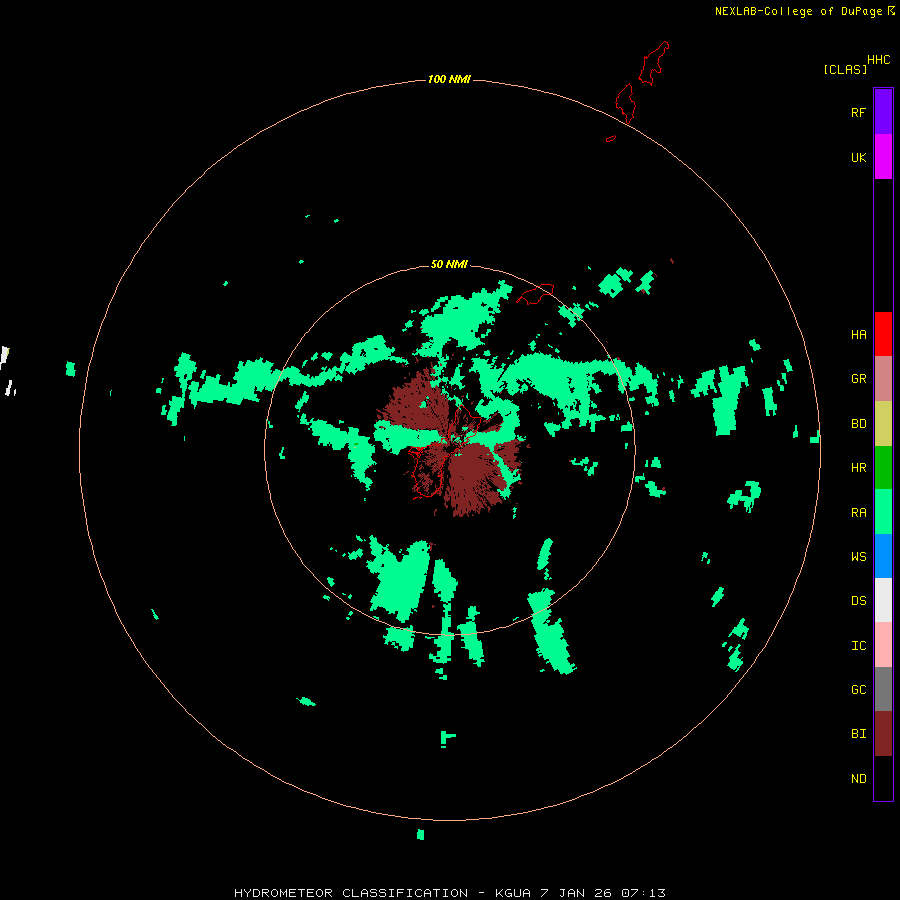Click the UK magenta legend swatch
Image resolution: width=900 pixels, height=900 pixels.
[883, 157]
